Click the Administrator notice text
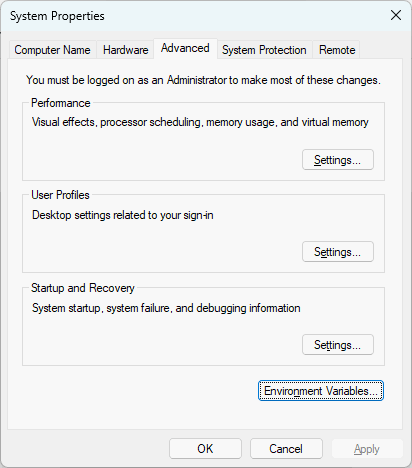 coord(203,80)
